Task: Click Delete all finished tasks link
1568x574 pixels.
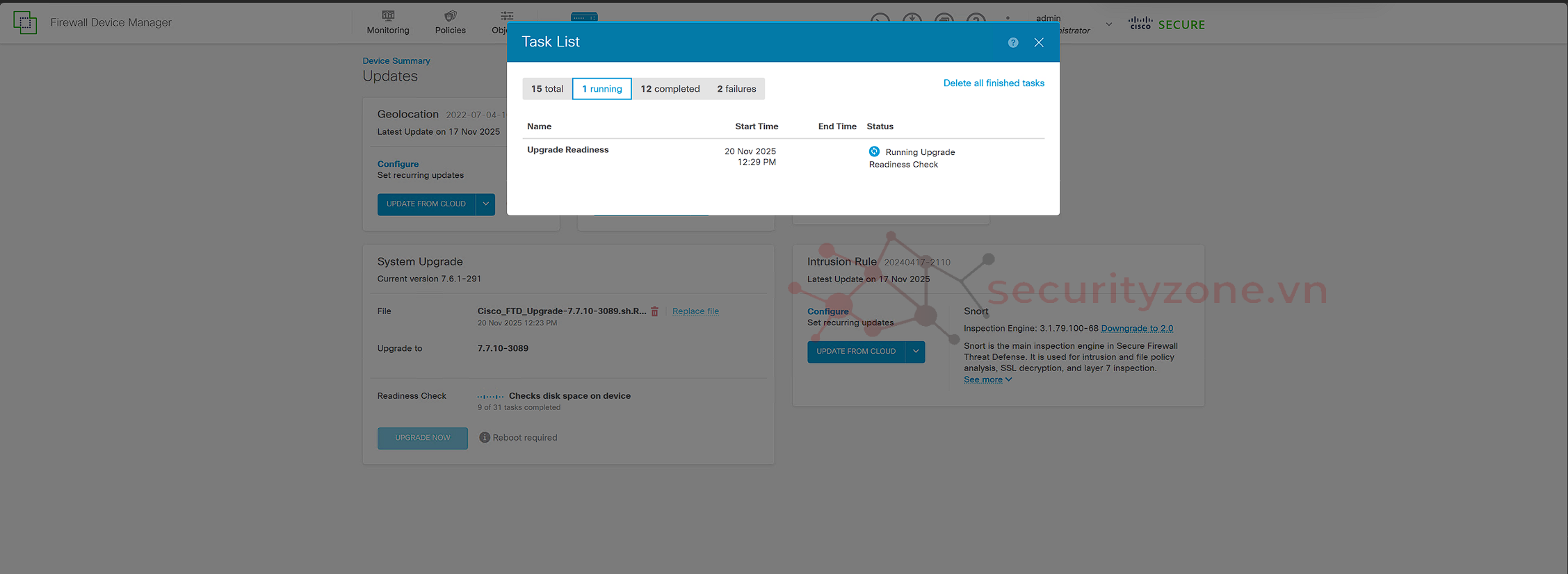Action: point(994,83)
